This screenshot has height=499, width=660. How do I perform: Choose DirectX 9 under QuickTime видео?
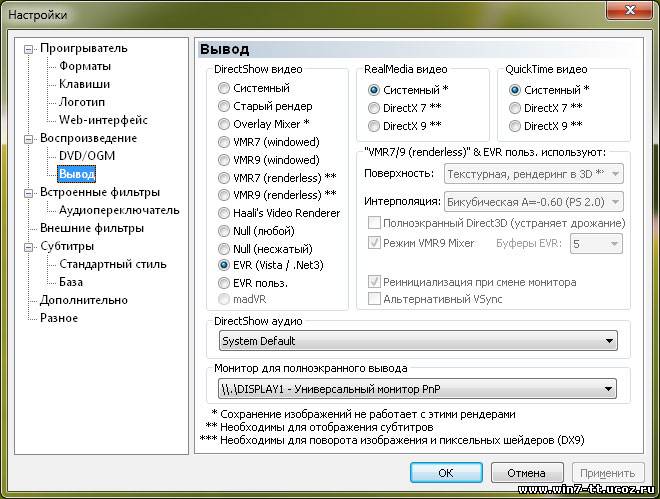click(x=514, y=126)
